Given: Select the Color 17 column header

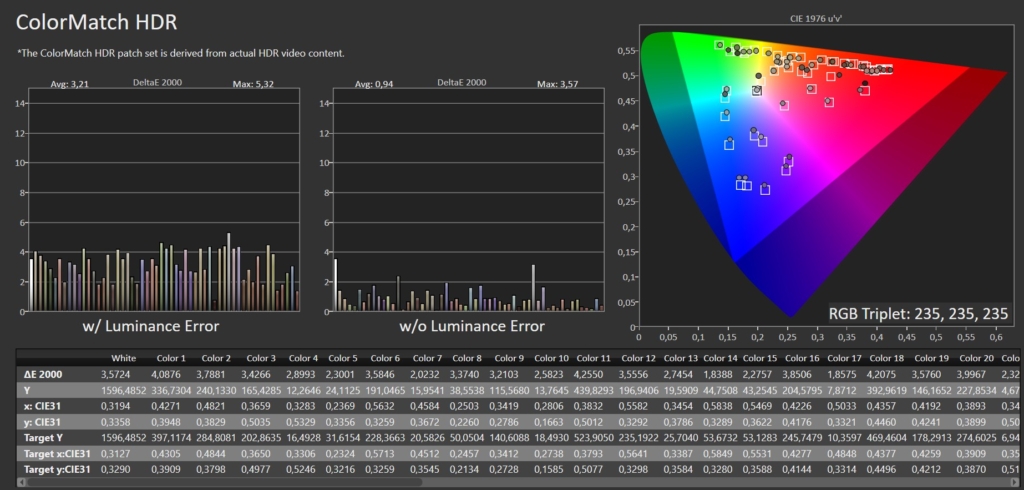Looking at the screenshot, I should click(x=844, y=358).
